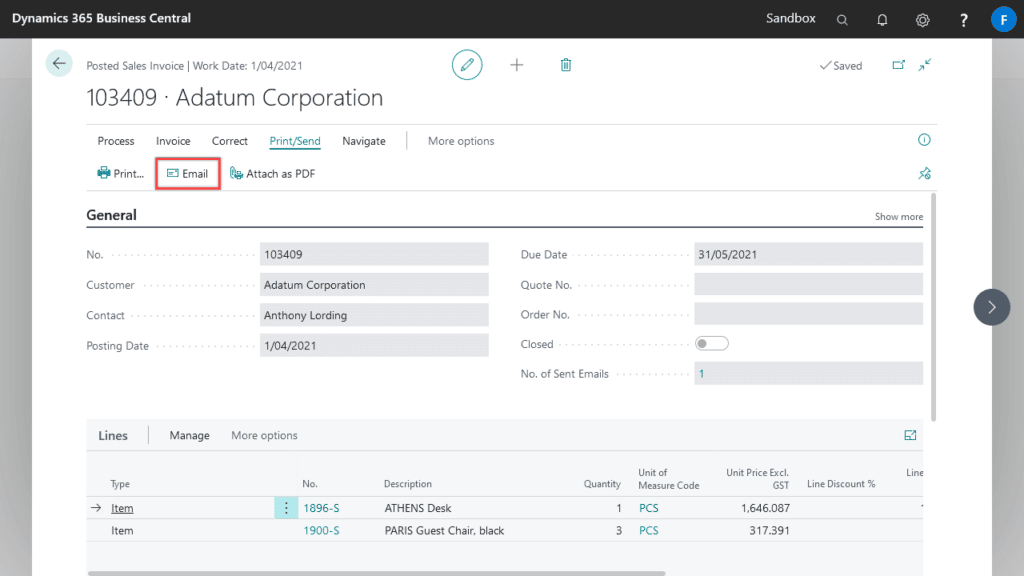This screenshot has height=576, width=1024.
Task: Toggle the Closed switch
Action: pos(711,344)
